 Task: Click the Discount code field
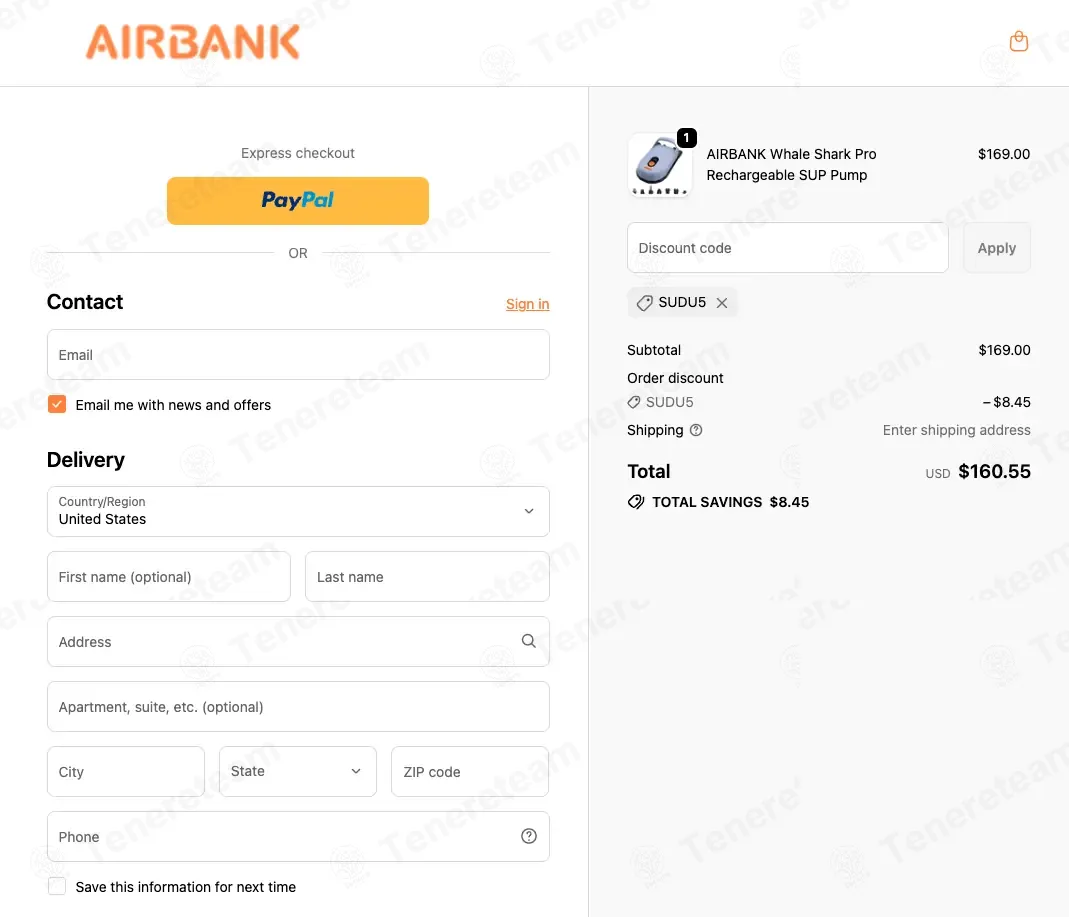(x=787, y=247)
